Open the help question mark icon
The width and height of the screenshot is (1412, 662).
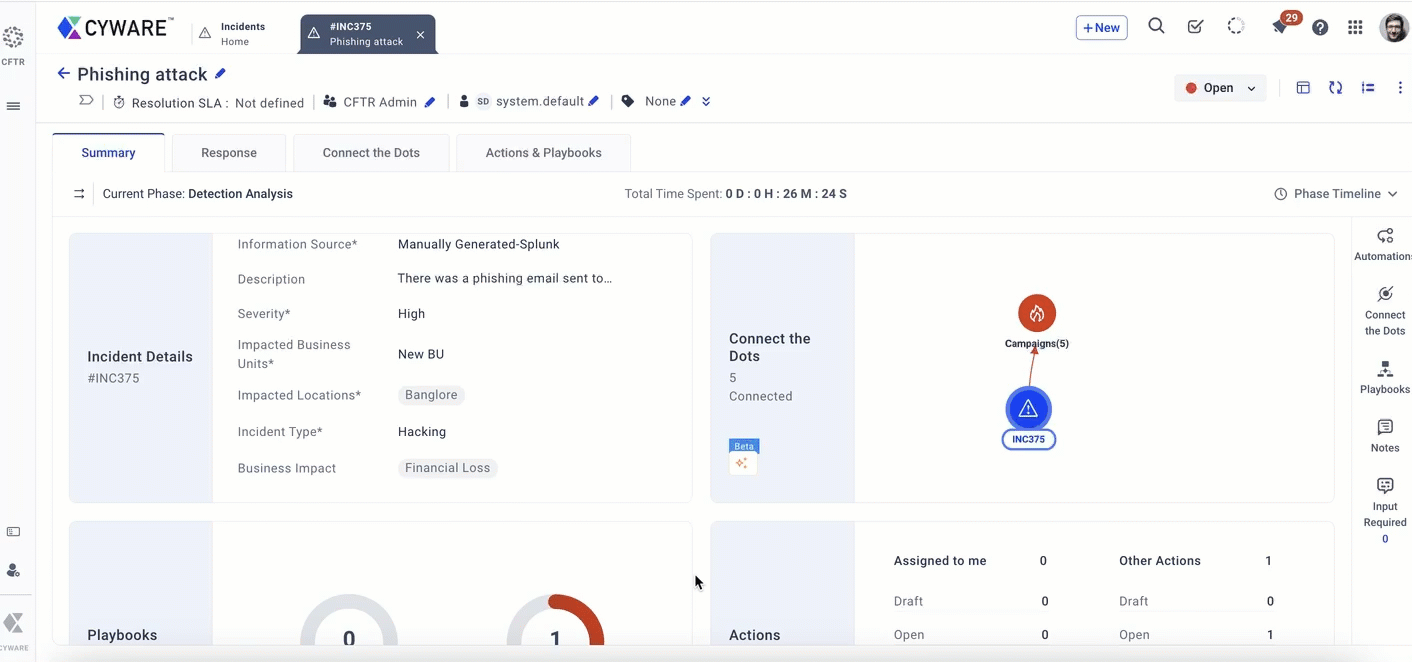(x=1320, y=28)
